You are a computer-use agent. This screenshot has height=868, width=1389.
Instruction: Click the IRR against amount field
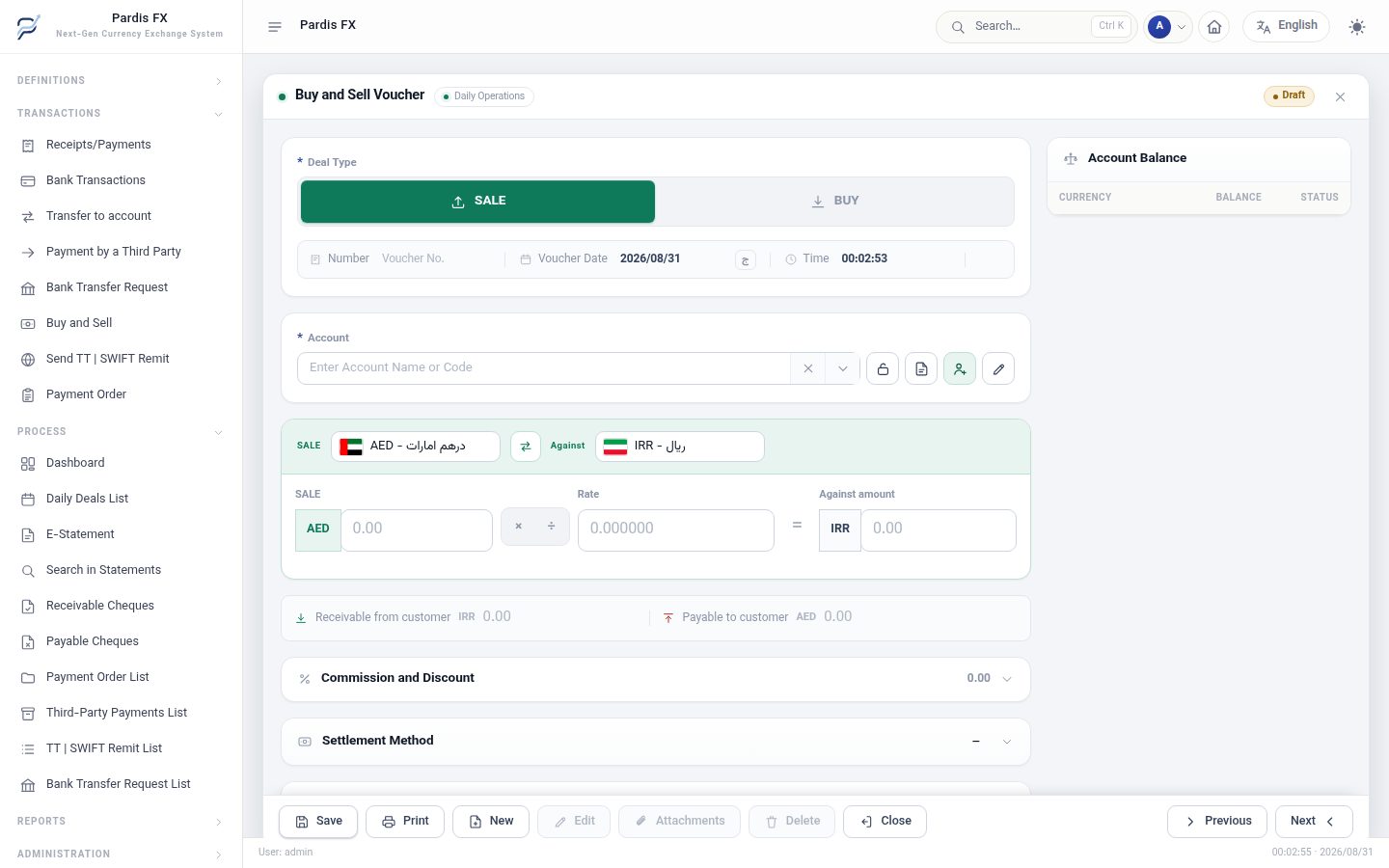pos(939,530)
